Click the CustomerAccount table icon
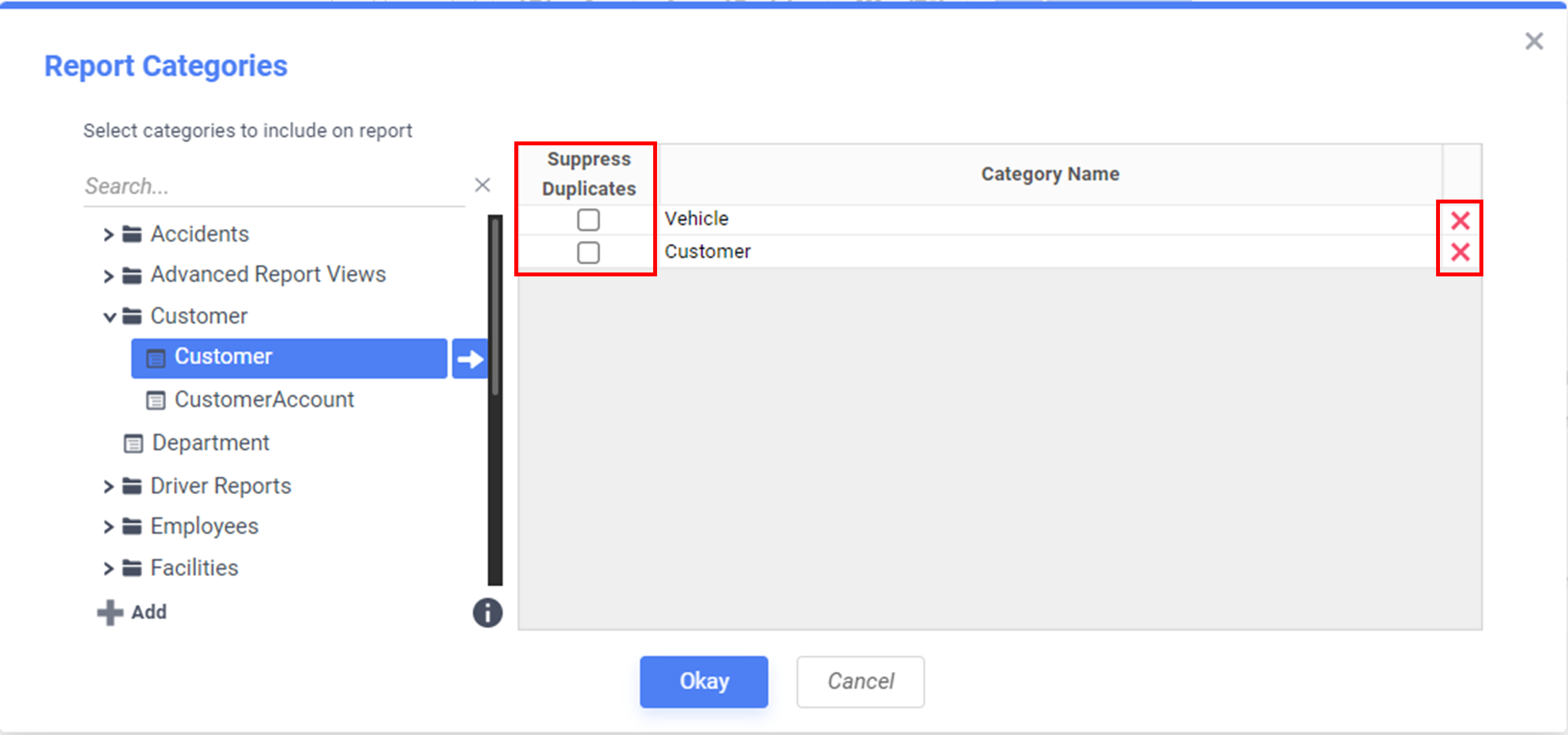This screenshot has height=735, width=1568. click(x=155, y=400)
